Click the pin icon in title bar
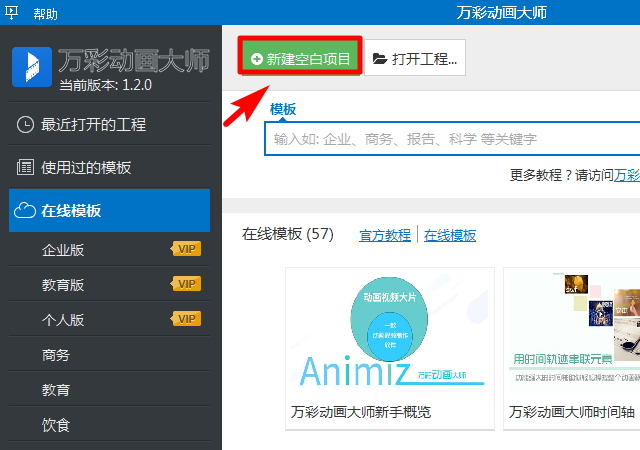The height and width of the screenshot is (450, 640). click(x=11, y=12)
